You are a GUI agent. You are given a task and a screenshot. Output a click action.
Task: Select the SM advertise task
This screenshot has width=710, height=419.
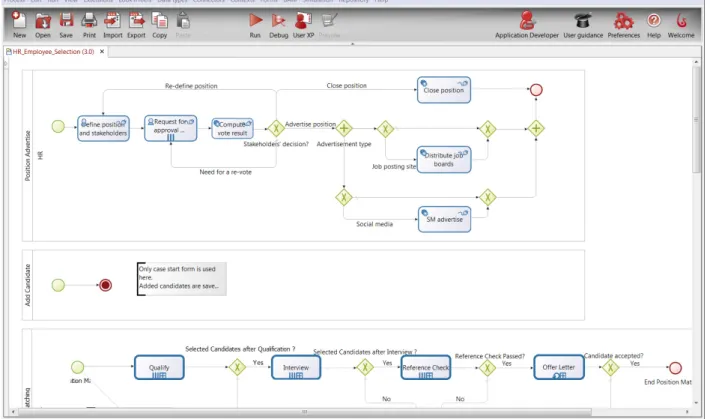tap(444, 219)
